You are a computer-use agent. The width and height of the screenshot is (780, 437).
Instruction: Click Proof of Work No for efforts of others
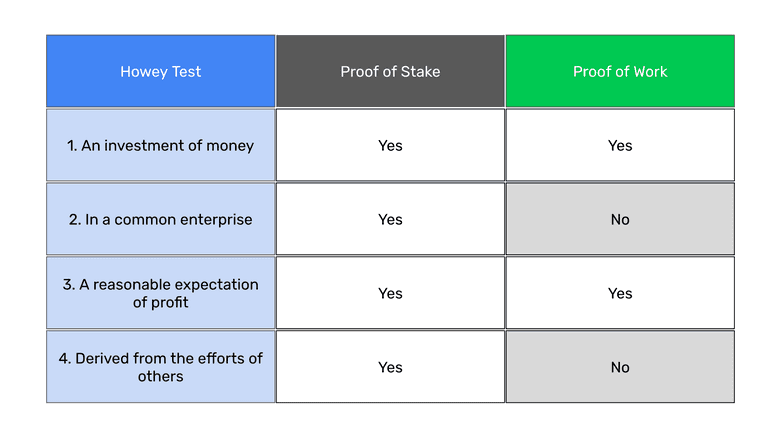[x=620, y=367]
